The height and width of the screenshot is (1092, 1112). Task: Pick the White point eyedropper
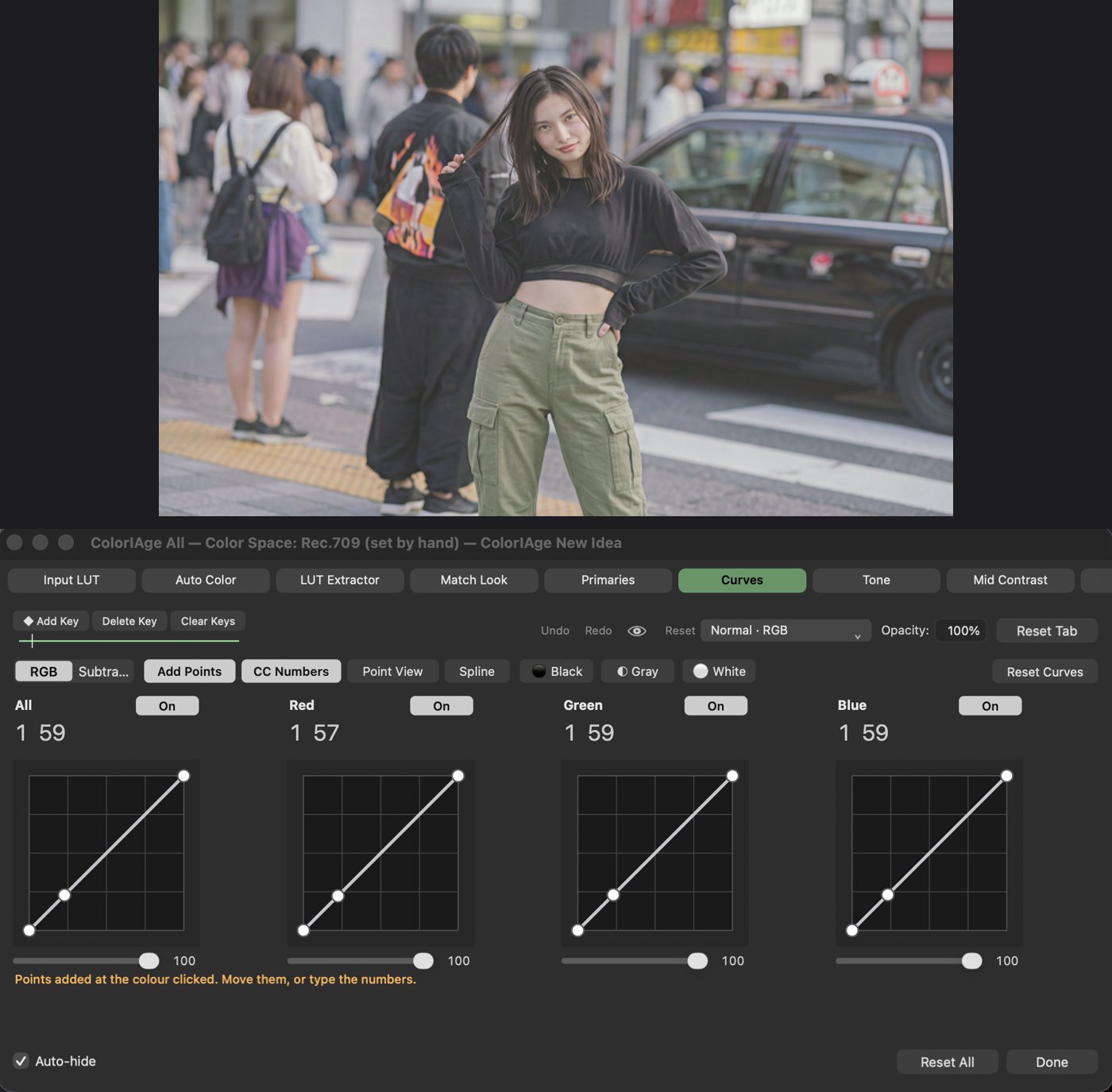(x=720, y=671)
